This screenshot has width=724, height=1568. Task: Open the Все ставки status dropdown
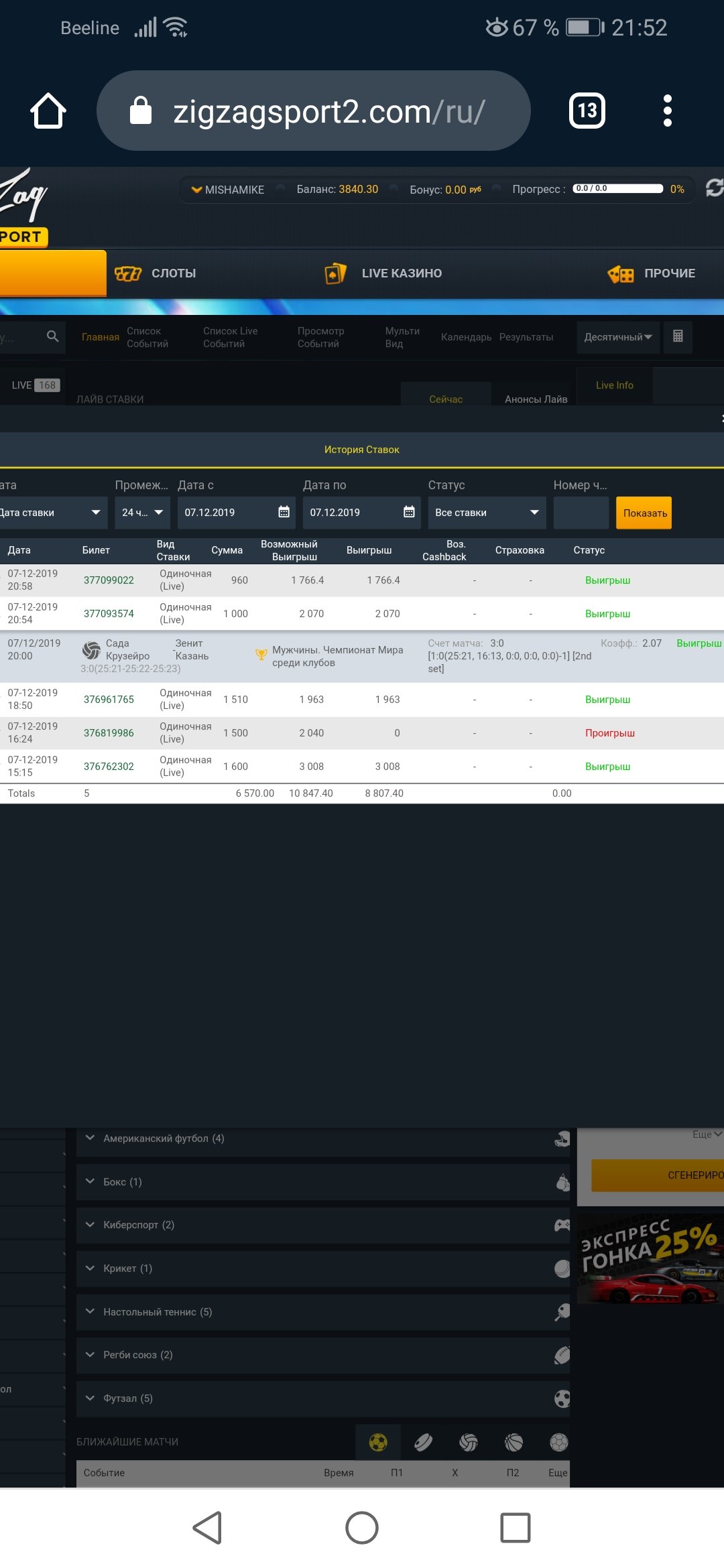click(x=487, y=513)
